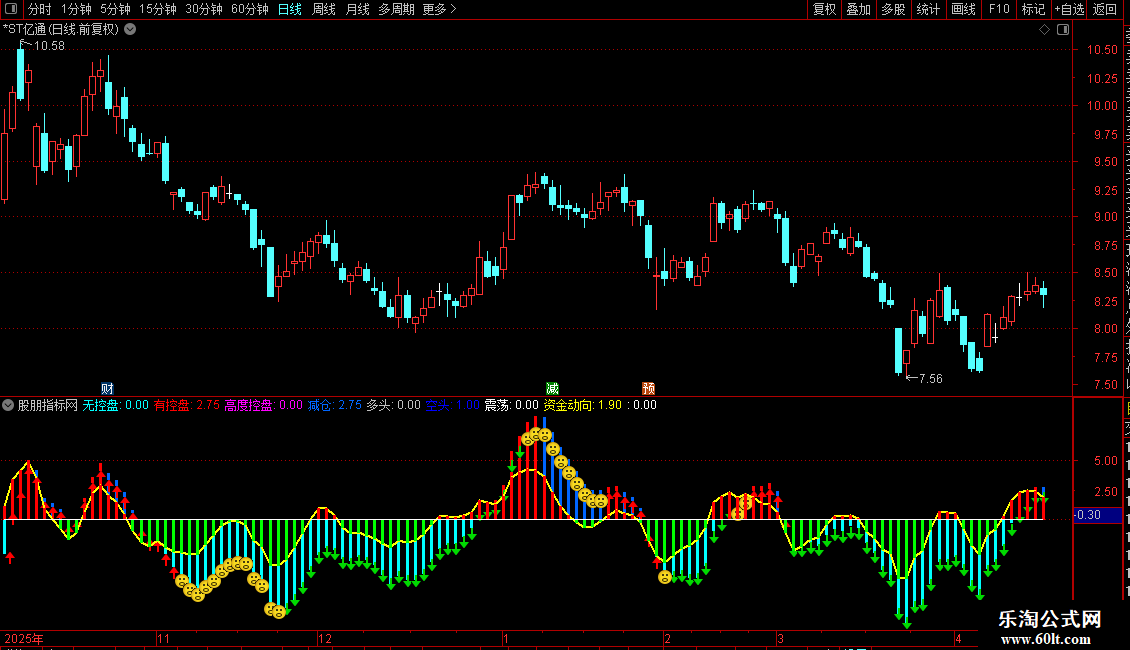
Task: Select the 60分钟 period
Action: click(250, 9)
